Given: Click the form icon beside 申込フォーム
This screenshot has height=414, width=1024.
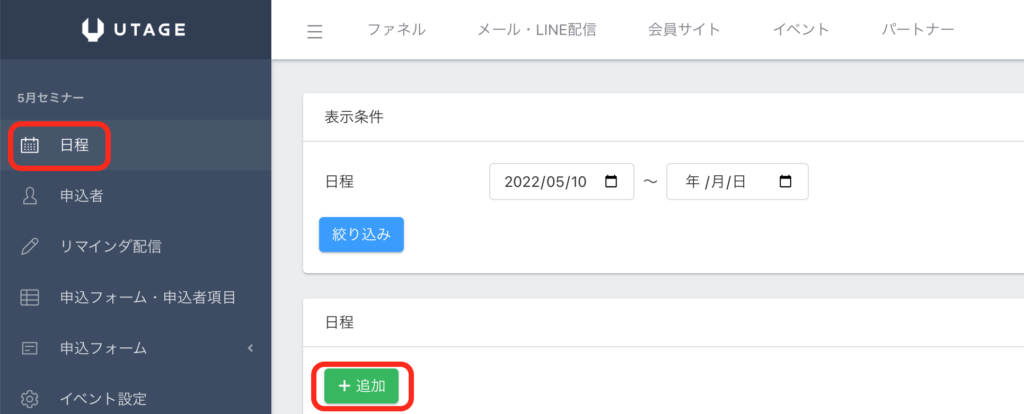Looking at the screenshot, I should (x=30, y=348).
